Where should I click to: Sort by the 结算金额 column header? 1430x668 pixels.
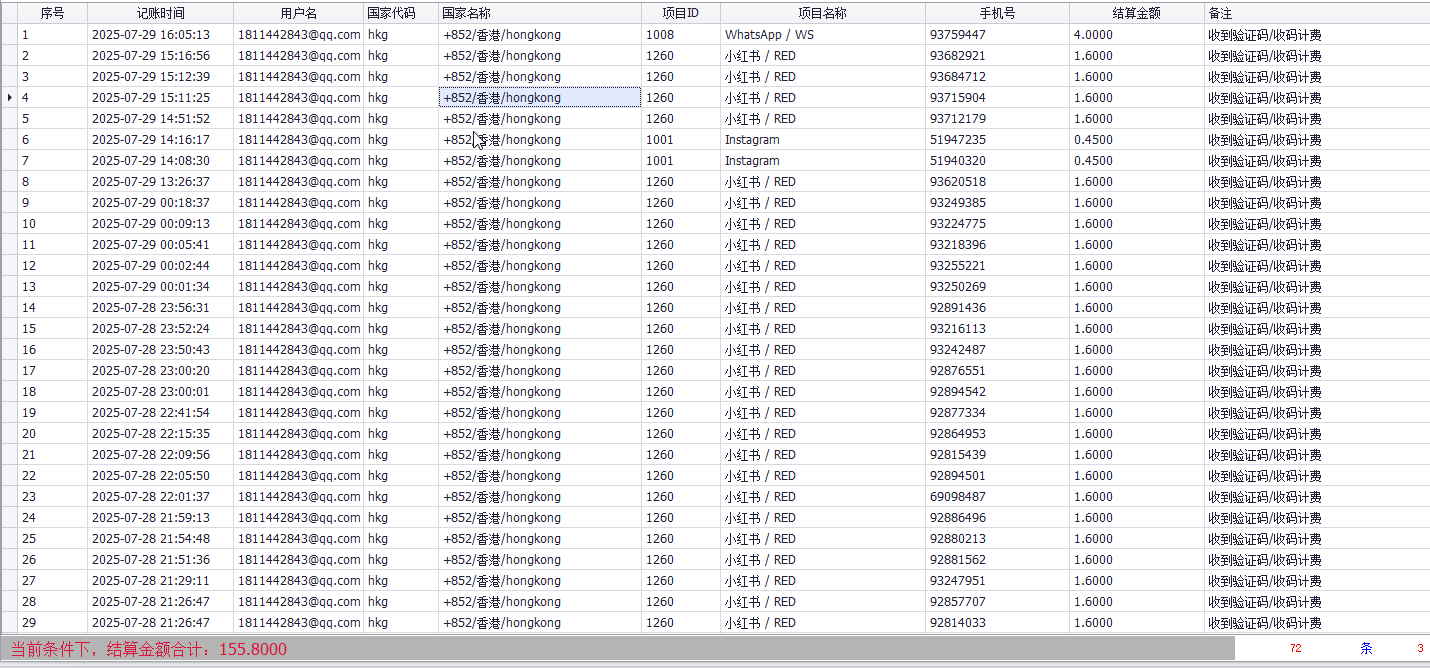click(1137, 13)
